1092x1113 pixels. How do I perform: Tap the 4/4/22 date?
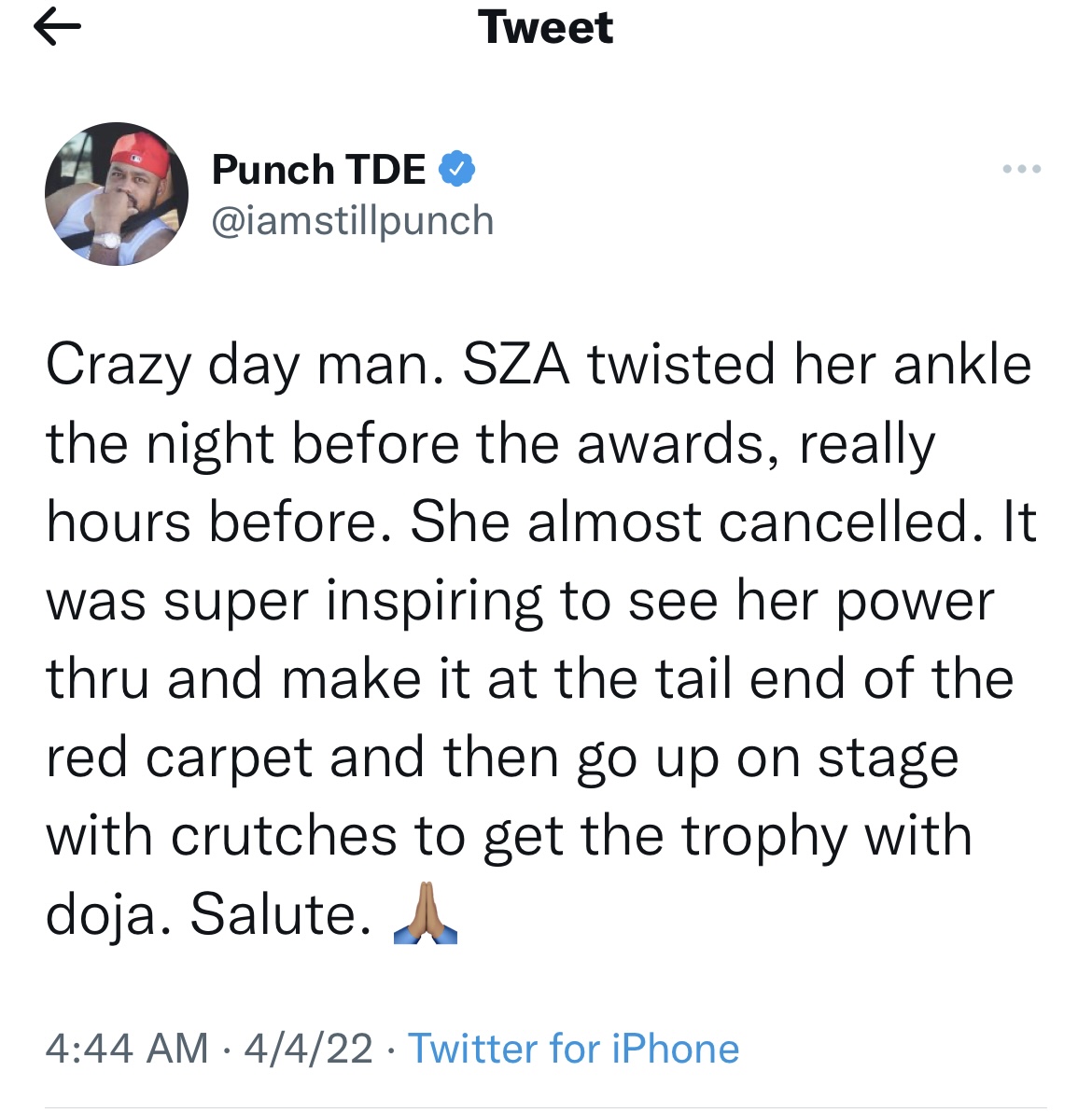(x=308, y=1049)
